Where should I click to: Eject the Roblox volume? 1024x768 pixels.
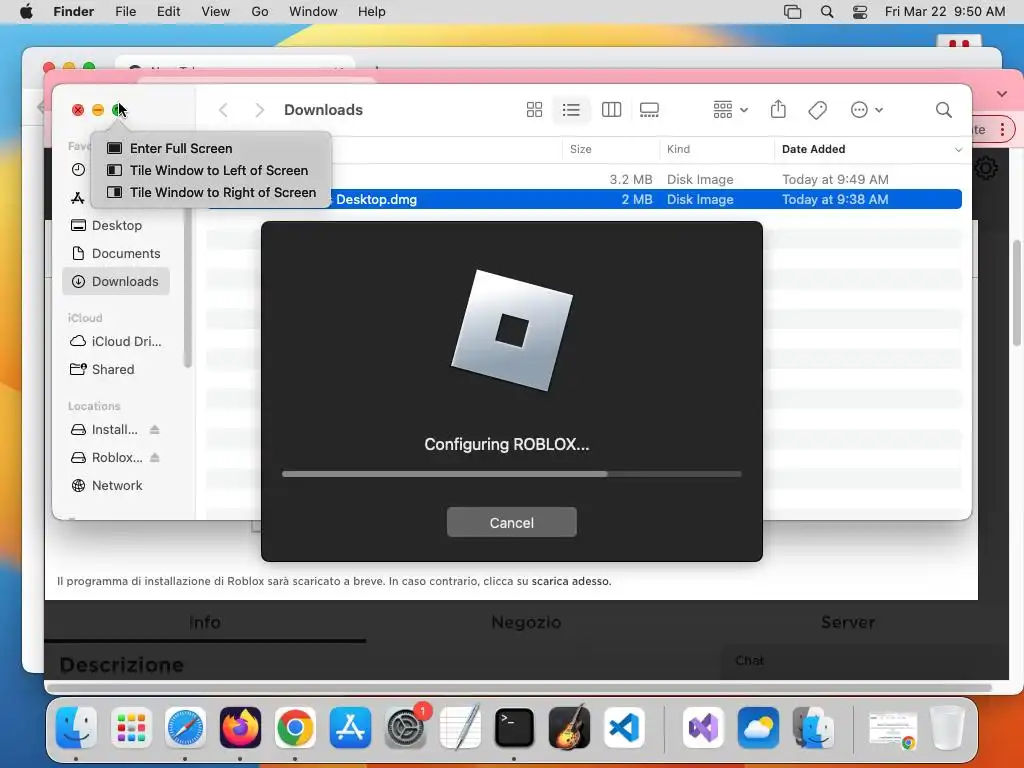point(155,457)
